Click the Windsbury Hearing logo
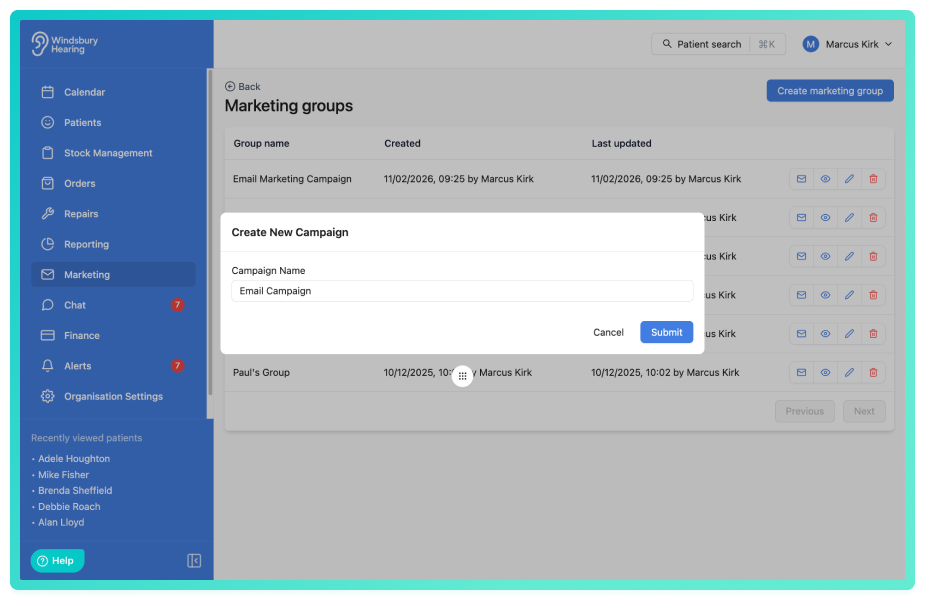Screen dimensions: 925x600 pos(65,44)
